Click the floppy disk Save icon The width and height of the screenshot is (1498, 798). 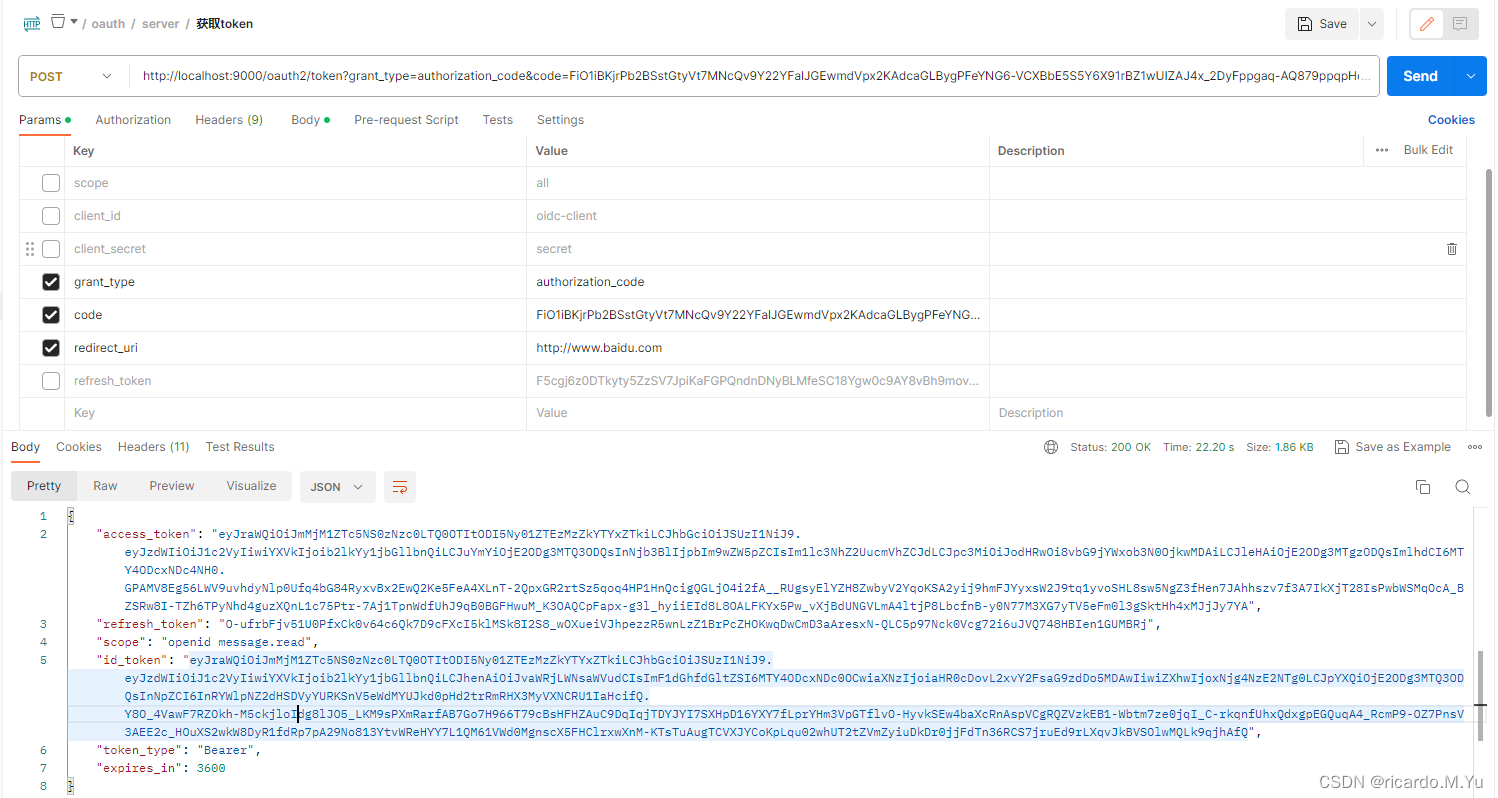click(1304, 24)
